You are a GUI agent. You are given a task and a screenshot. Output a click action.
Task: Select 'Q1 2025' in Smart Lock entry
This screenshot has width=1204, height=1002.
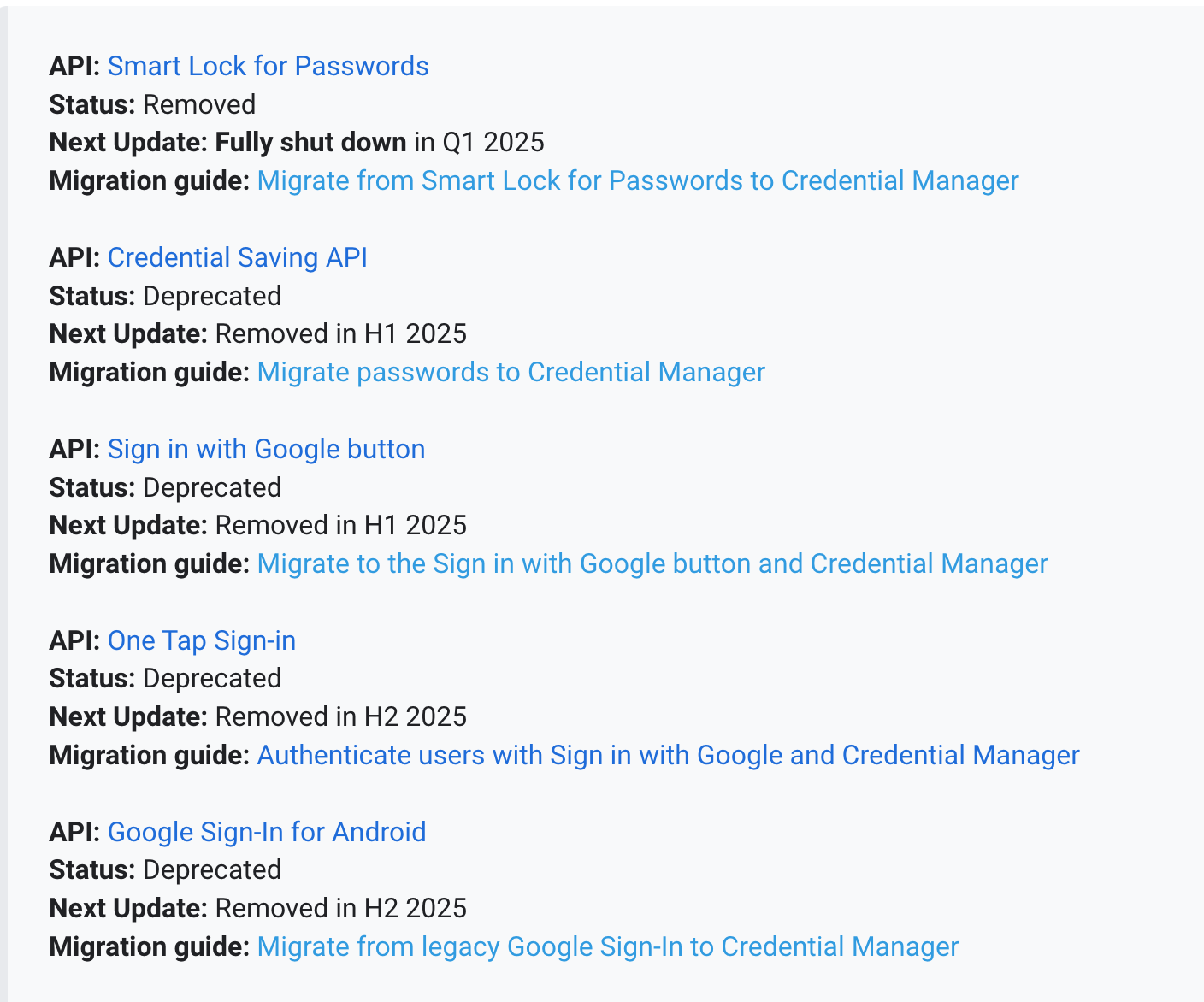(493, 142)
